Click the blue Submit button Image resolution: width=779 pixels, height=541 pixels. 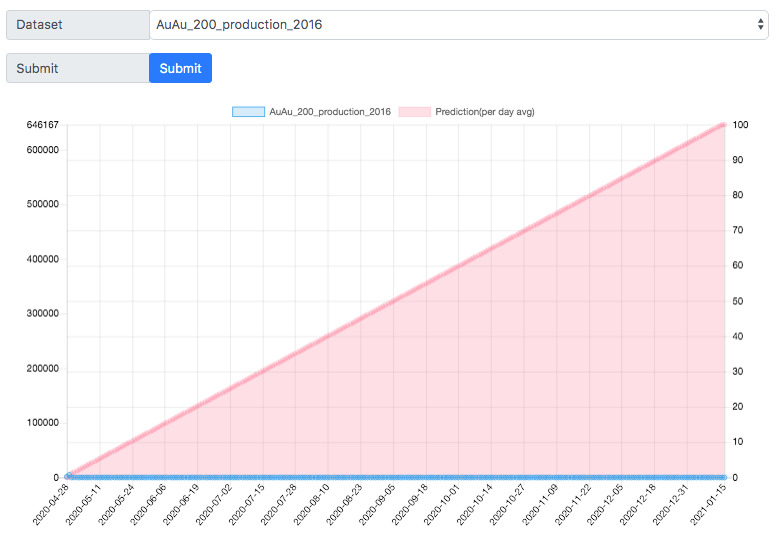[x=180, y=68]
